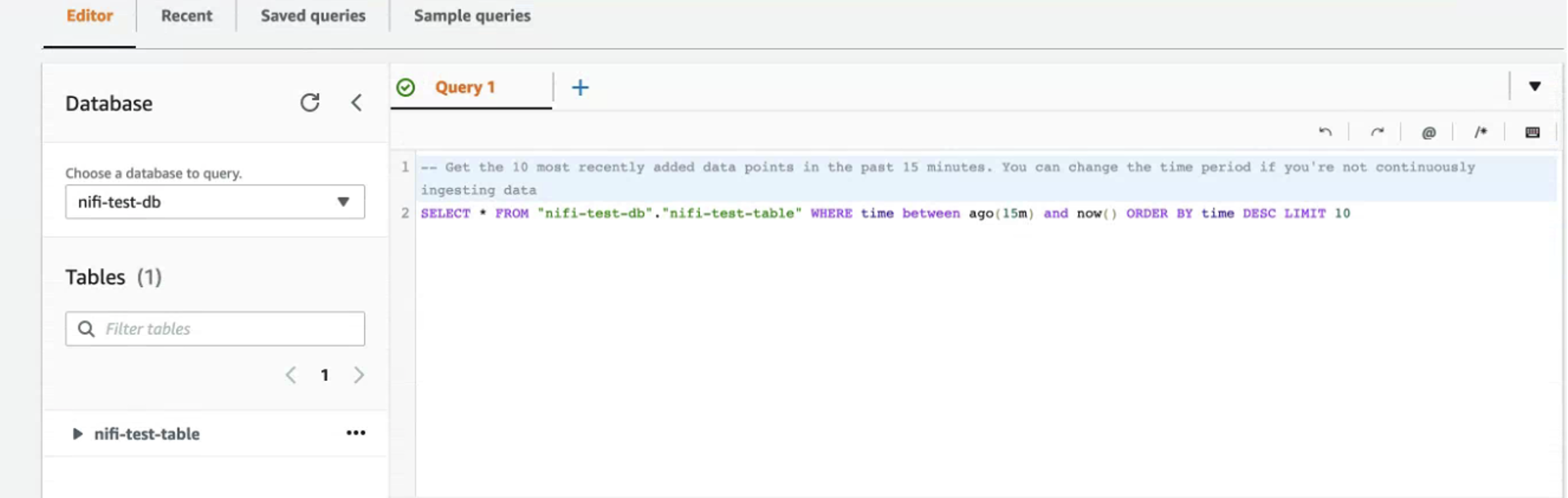This screenshot has height=498, width=1568.
Task: Open the nifi-test-db database dropdown
Action: pos(215,202)
